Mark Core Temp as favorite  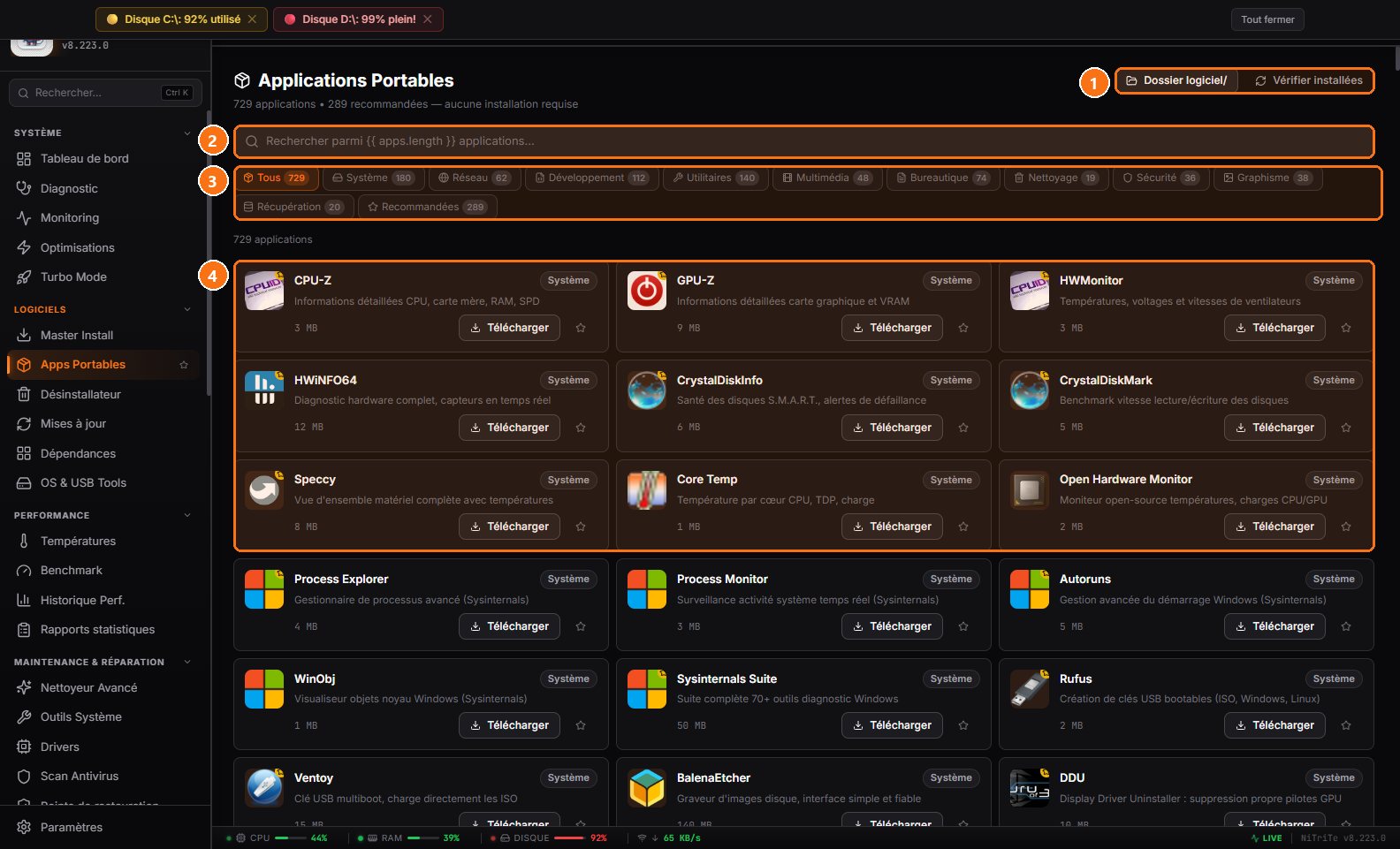click(963, 527)
